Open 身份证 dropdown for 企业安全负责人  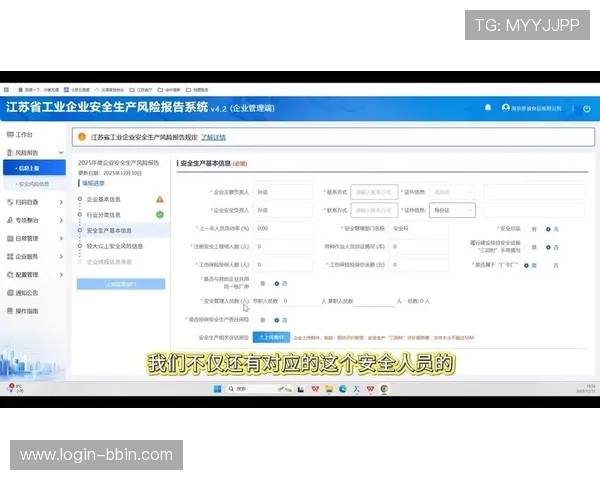(x=453, y=210)
